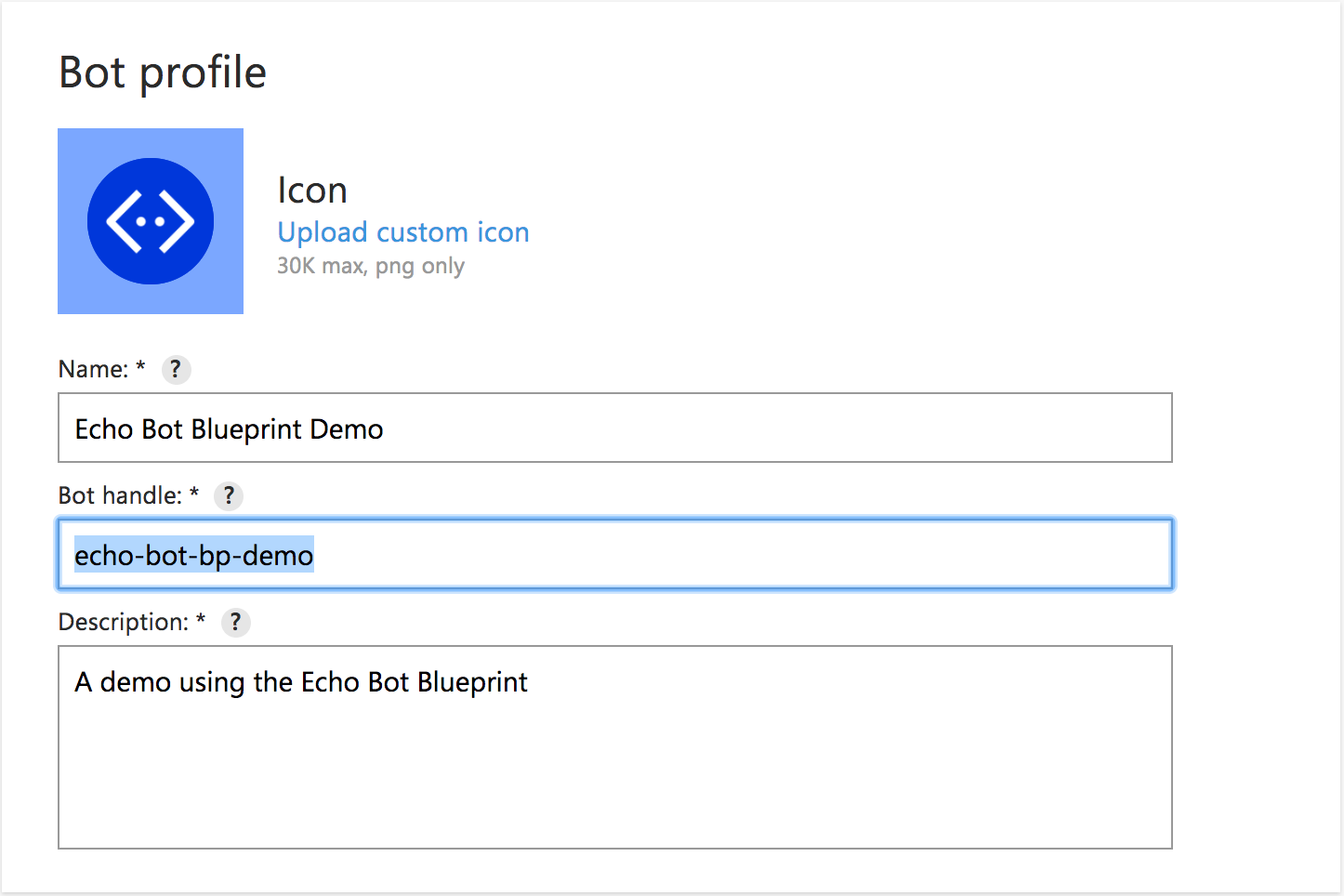Click the highlighted echo-bot-bp-demo text
Image resolution: width=1344 pixels, height=896 pixels.
point(193,556)
